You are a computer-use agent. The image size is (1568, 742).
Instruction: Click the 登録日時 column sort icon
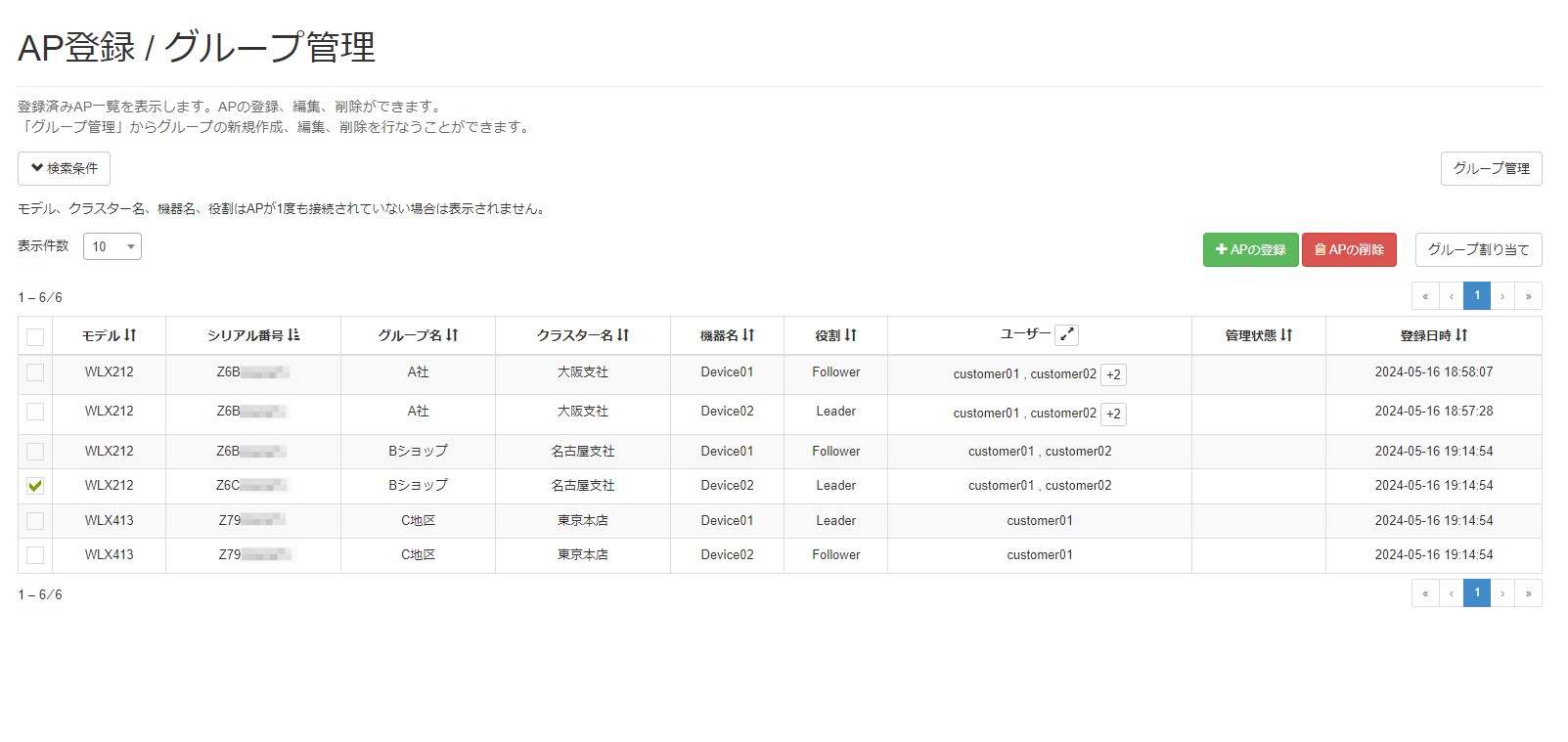(x=1461, y=335)
